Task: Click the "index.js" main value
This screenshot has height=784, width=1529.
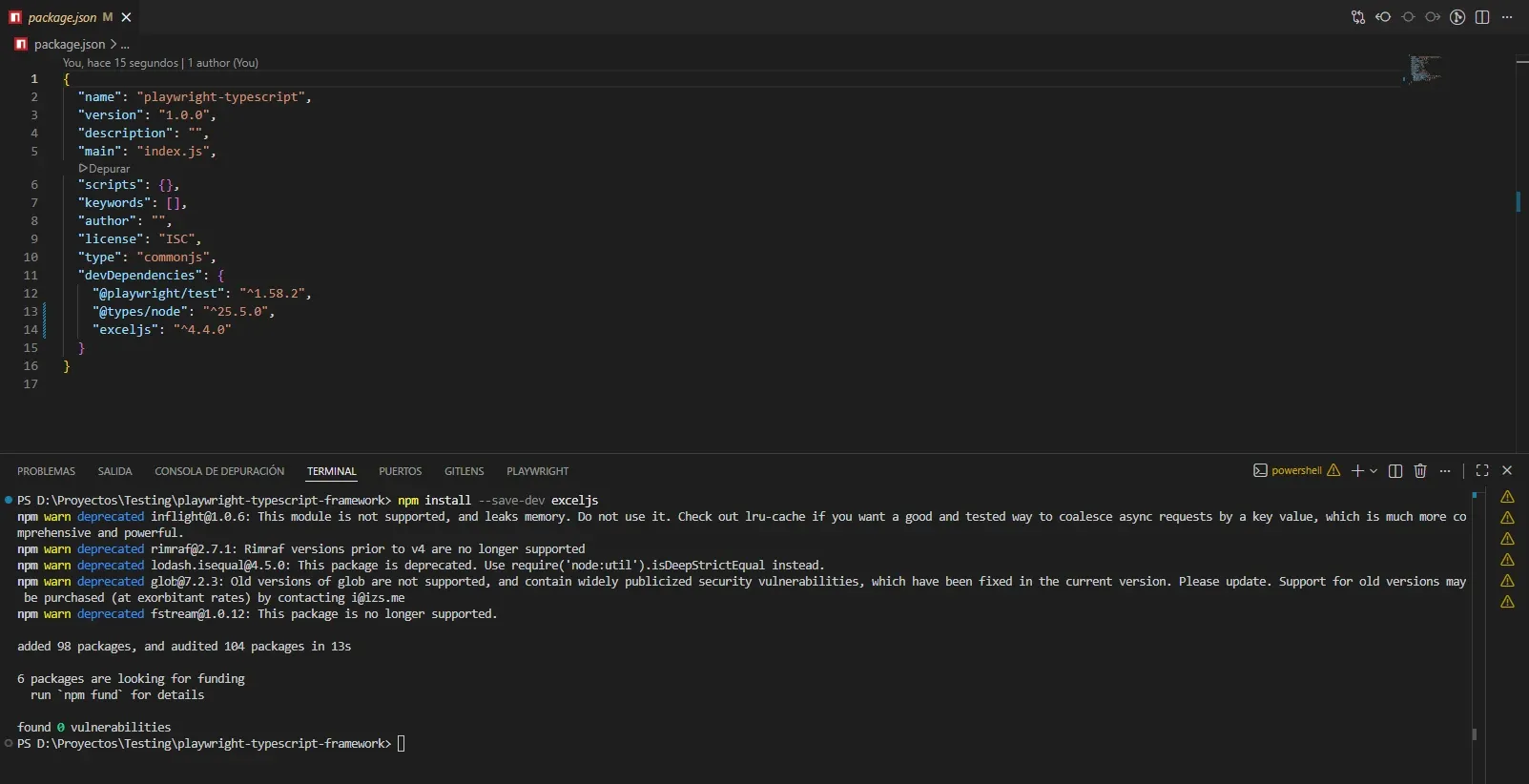Action: [x=173, y=151]
